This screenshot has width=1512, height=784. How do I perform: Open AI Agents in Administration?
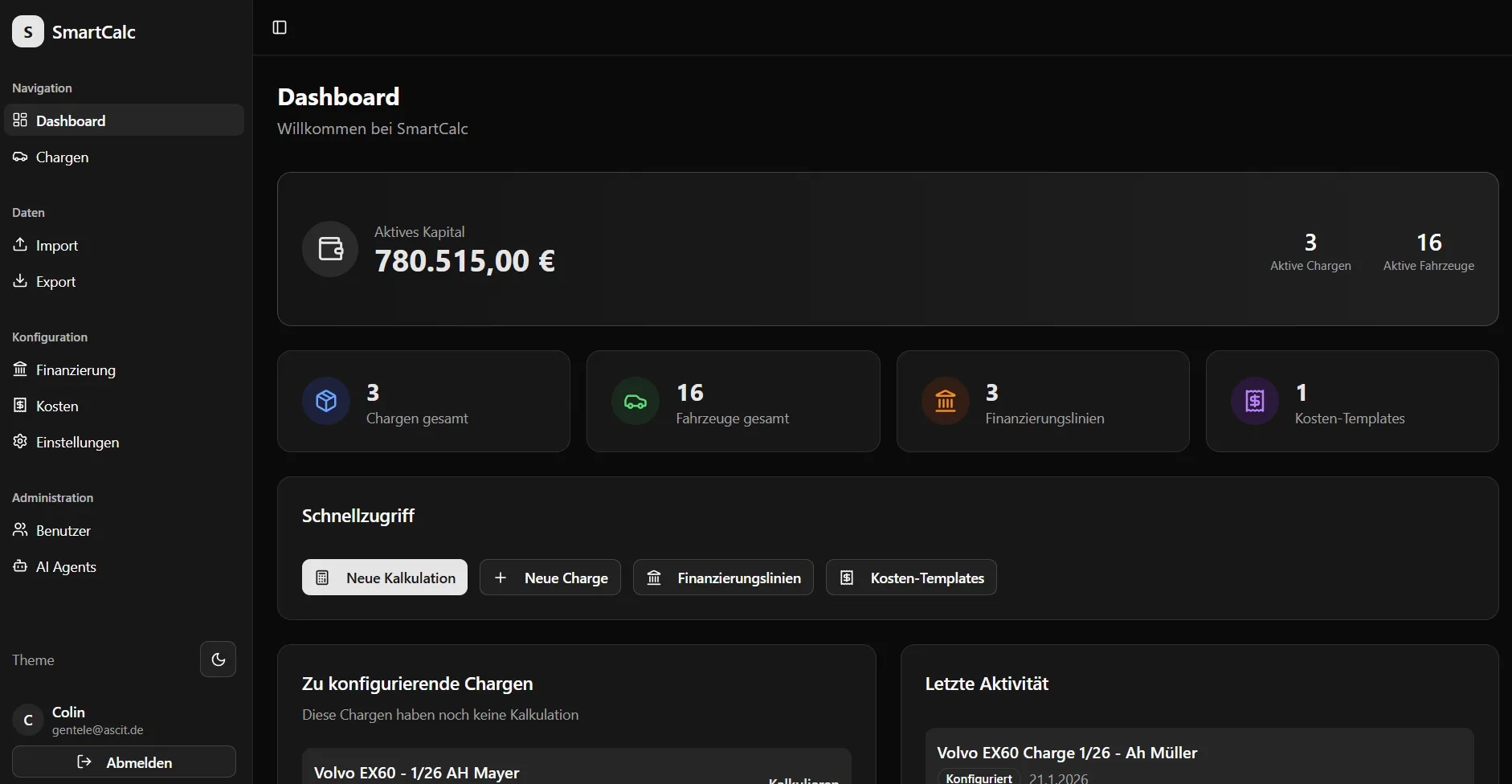click(x=66, y=567)
